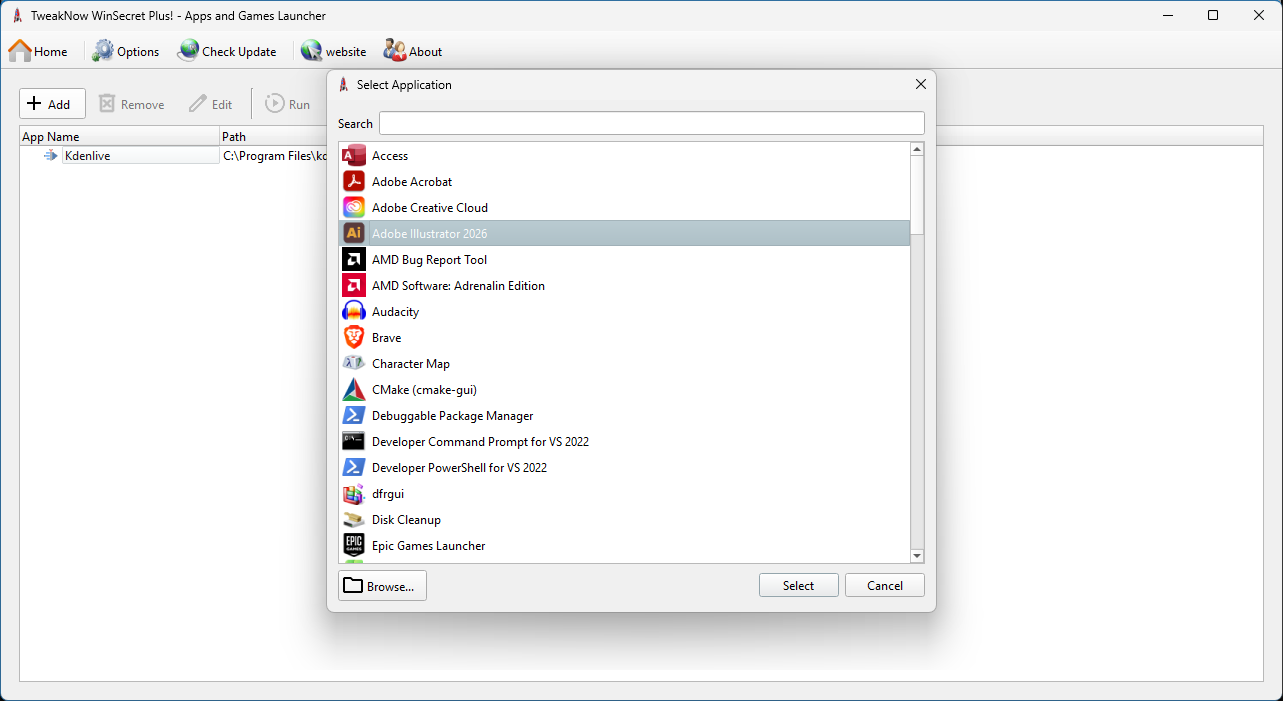Select the Character Map entry
The image size is (1283, 701).
point(410,364)
